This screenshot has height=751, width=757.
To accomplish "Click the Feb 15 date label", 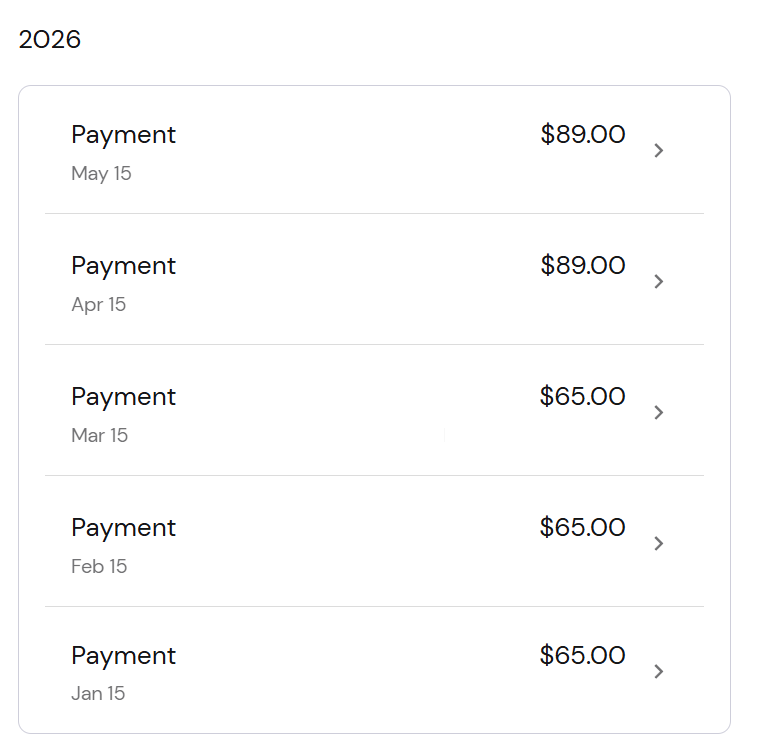I will (99, 566).
